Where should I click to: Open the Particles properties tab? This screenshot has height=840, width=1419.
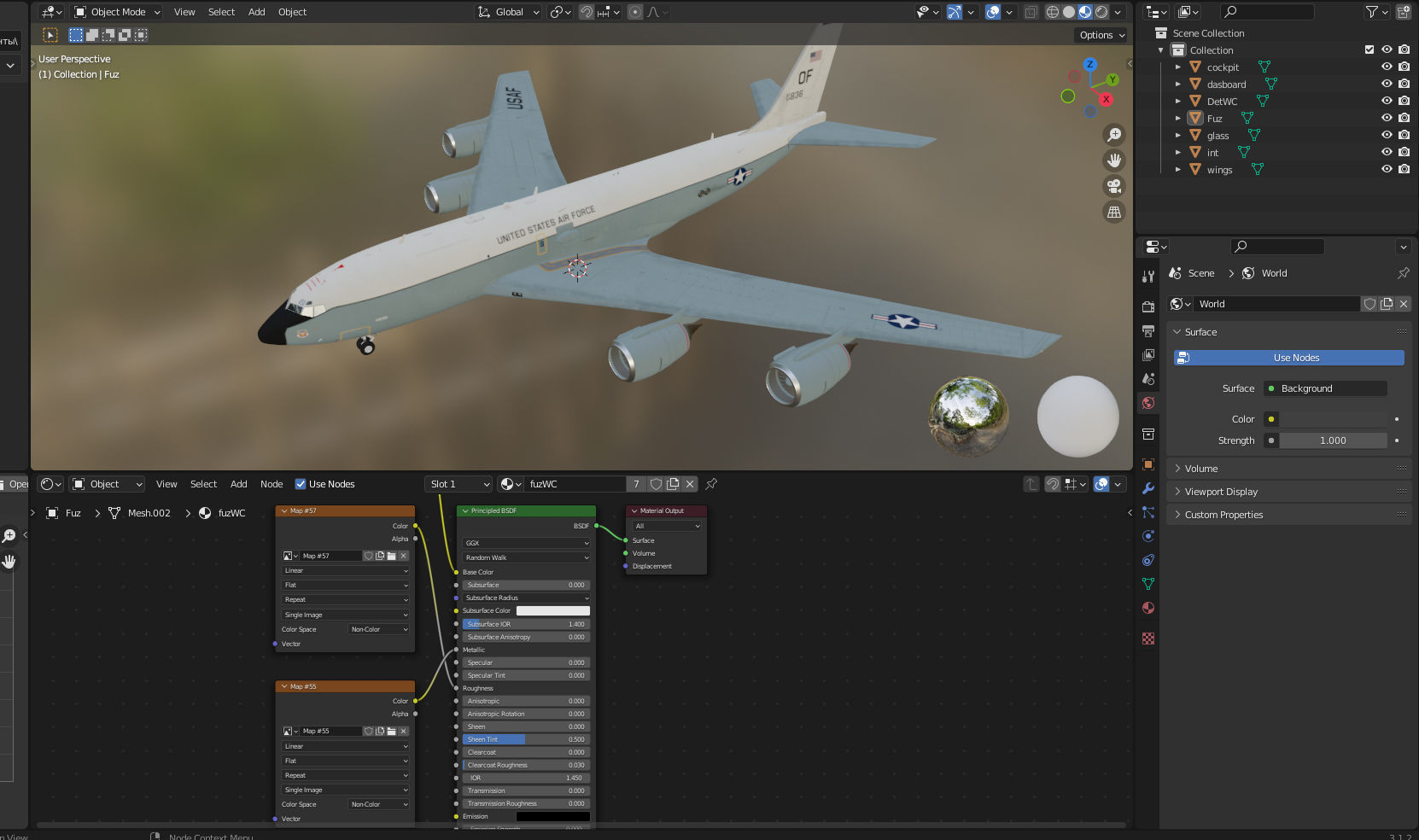tap(1148, 512)
